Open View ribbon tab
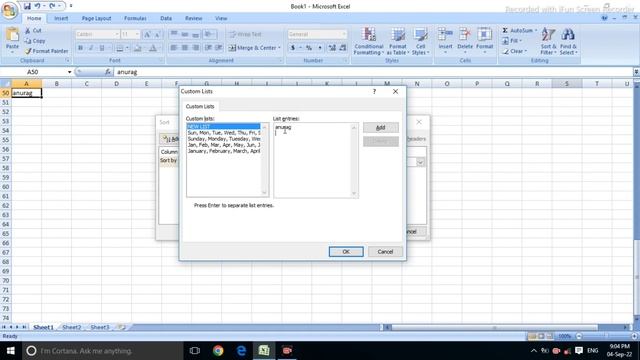The width and height of the screenshot is (640, 360). (221, 18)
